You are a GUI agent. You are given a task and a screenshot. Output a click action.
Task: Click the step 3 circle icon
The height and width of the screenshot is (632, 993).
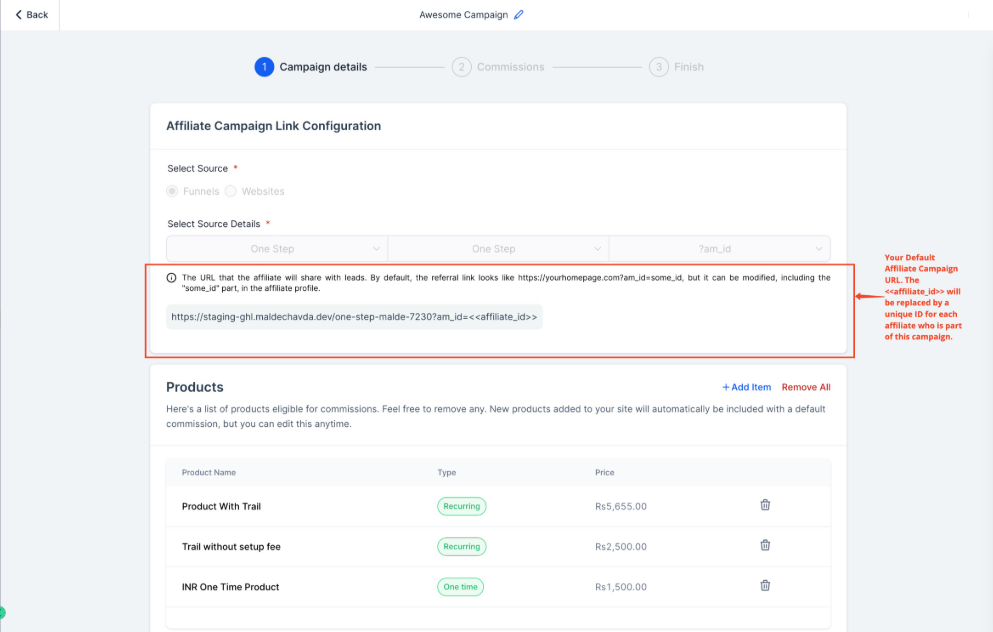pyautogui.click(x=659, y=66)
